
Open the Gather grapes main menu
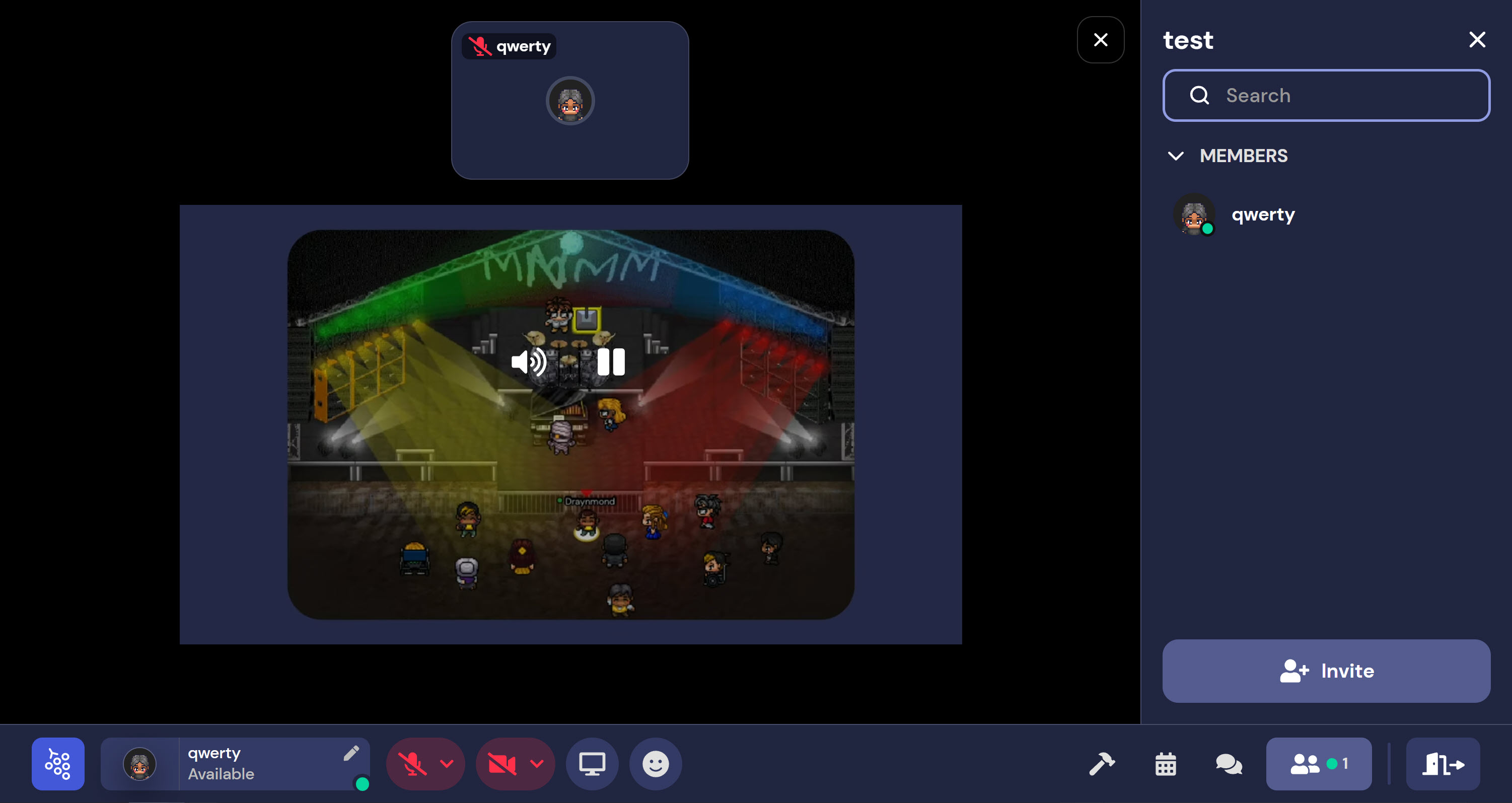[57, 764]
